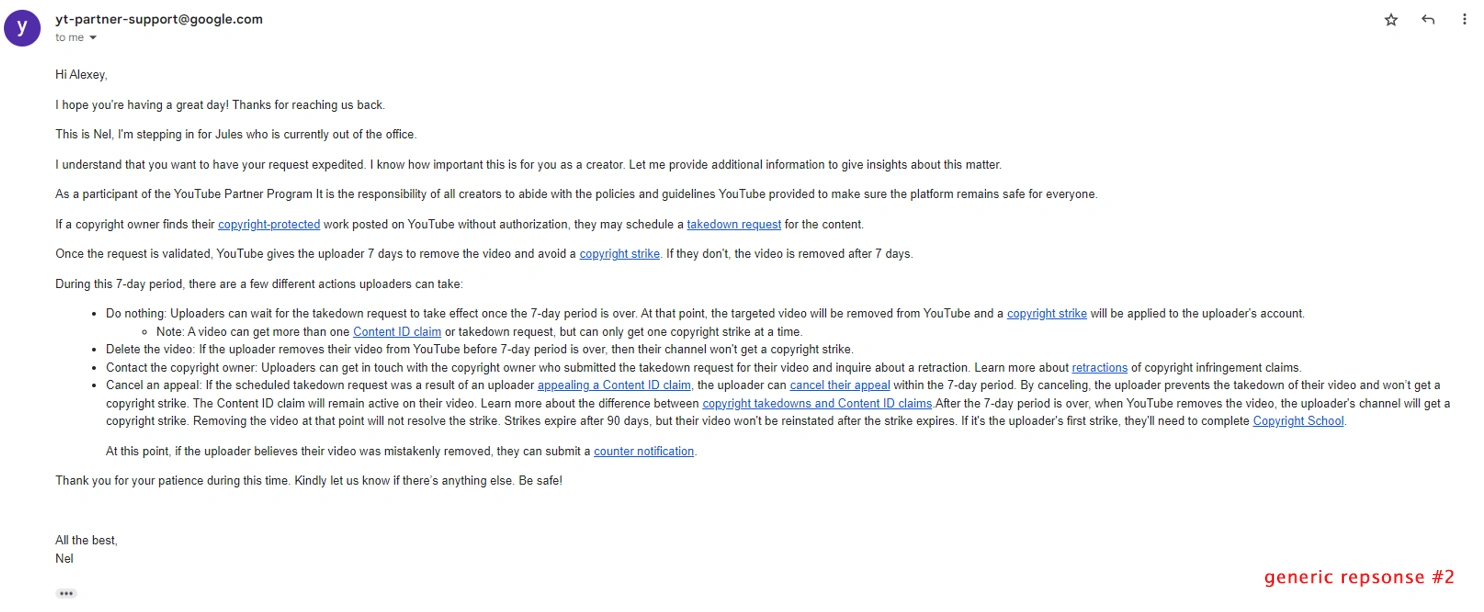Show trimmed content via the ellipsis button

tap(66, 593)
